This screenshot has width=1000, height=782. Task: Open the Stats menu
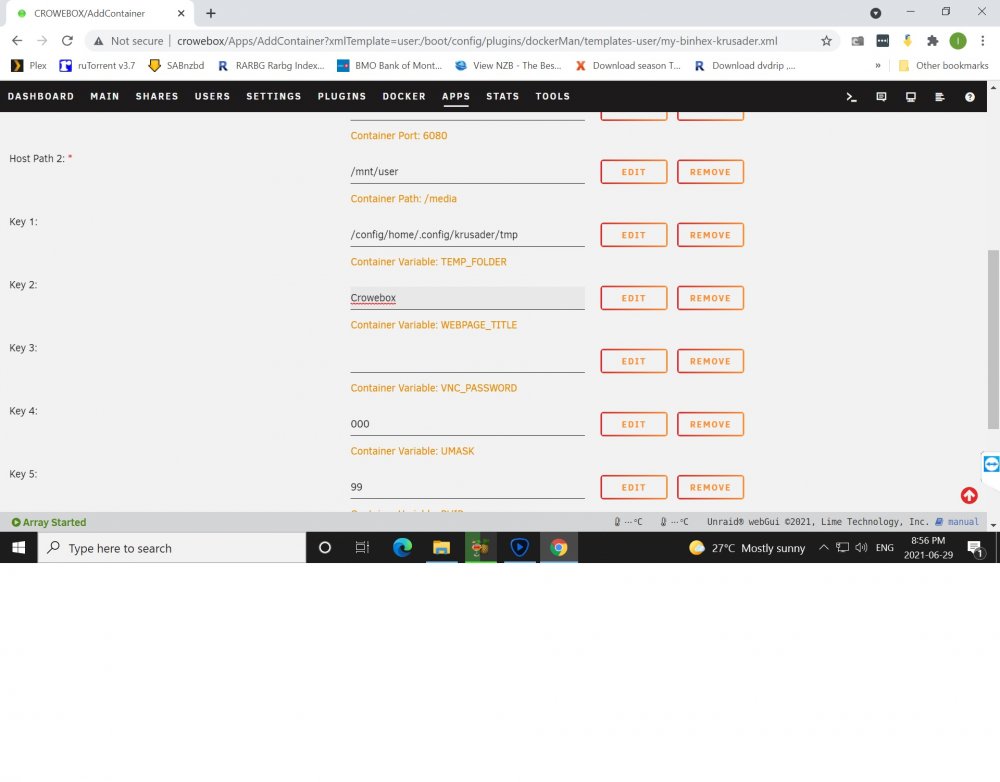pyautogui.click(x=503, y=96)
